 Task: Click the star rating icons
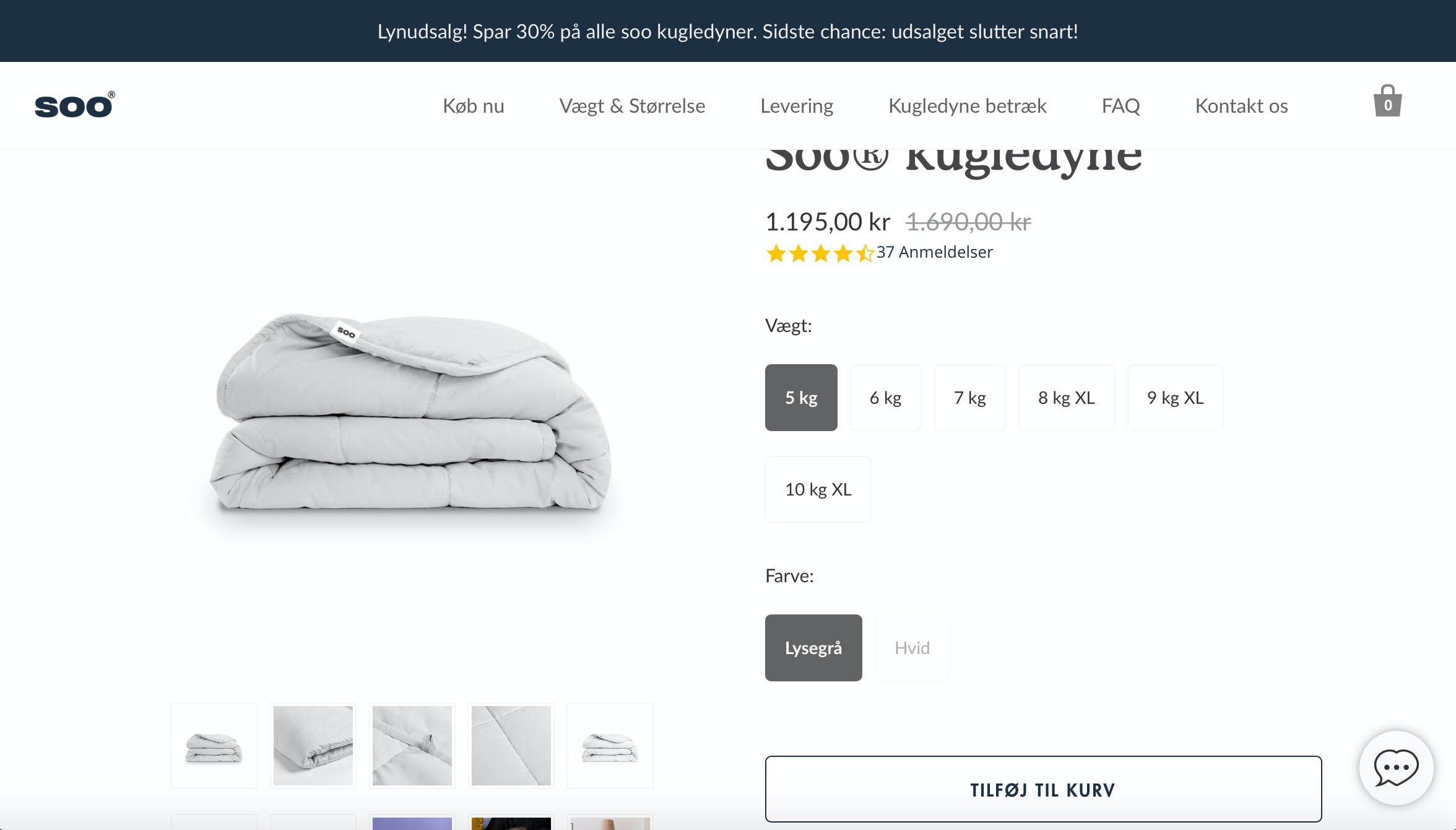pos(820,253)
